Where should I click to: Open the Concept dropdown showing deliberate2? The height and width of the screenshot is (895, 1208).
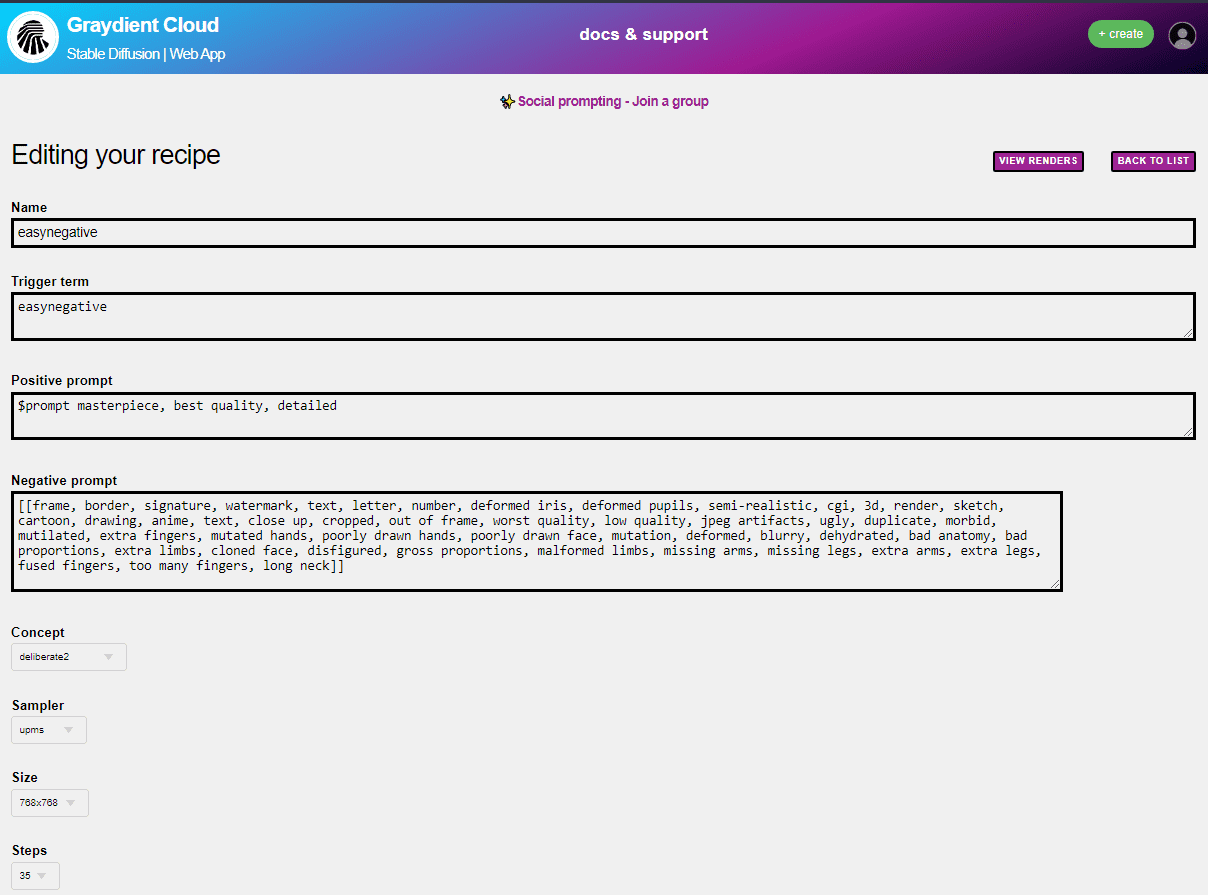tap(68, 657)
